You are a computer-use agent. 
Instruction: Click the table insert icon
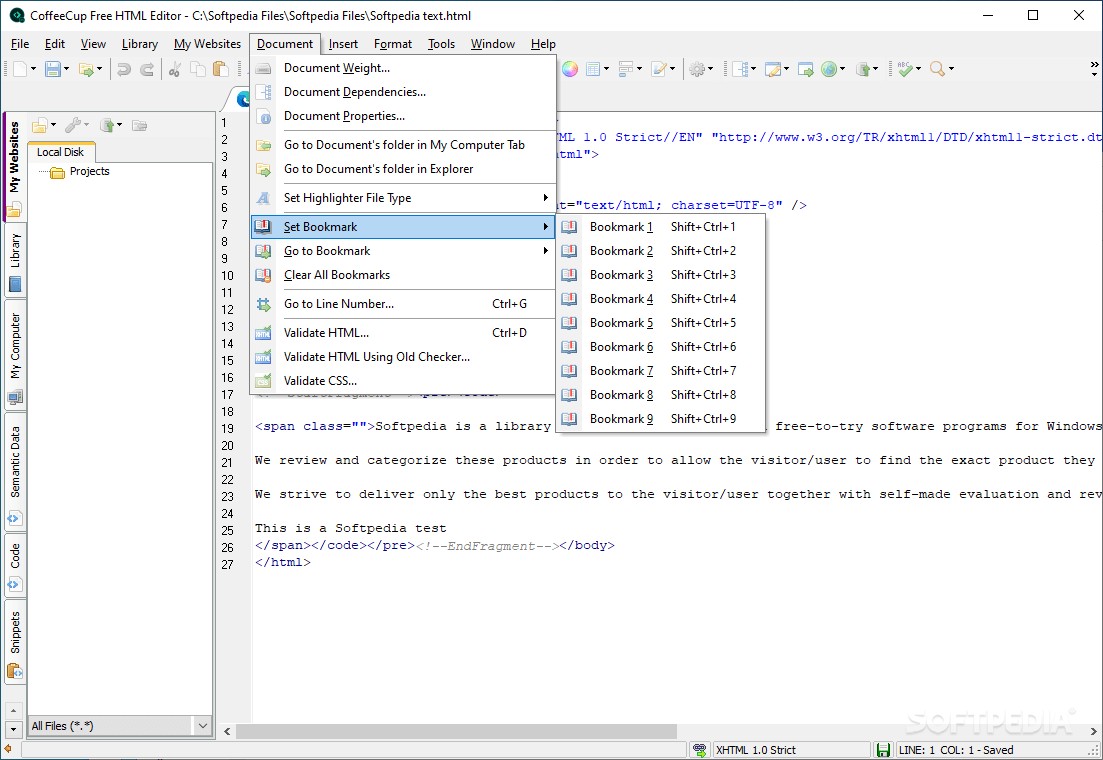593,69
